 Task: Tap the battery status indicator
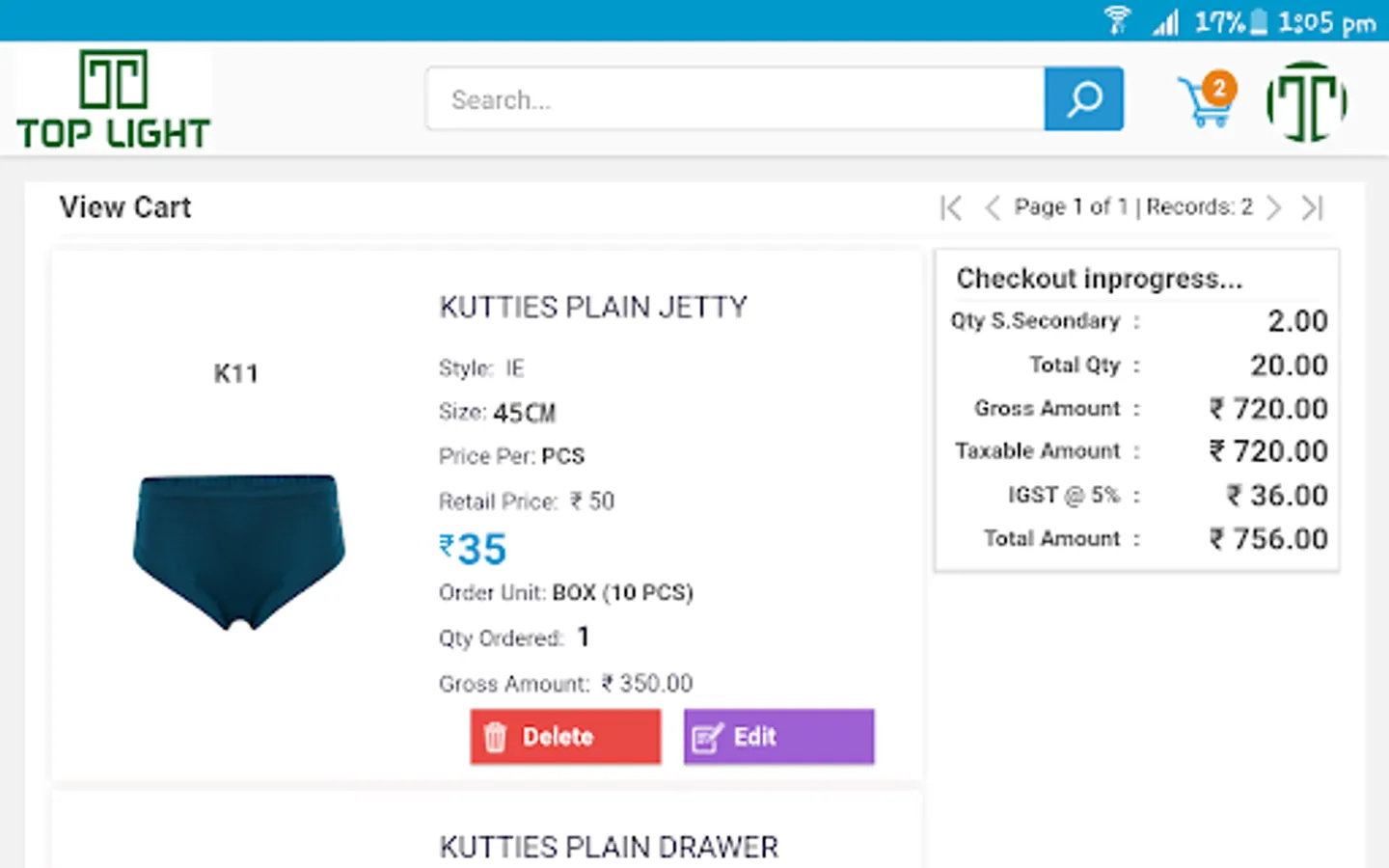(1258, 21)
